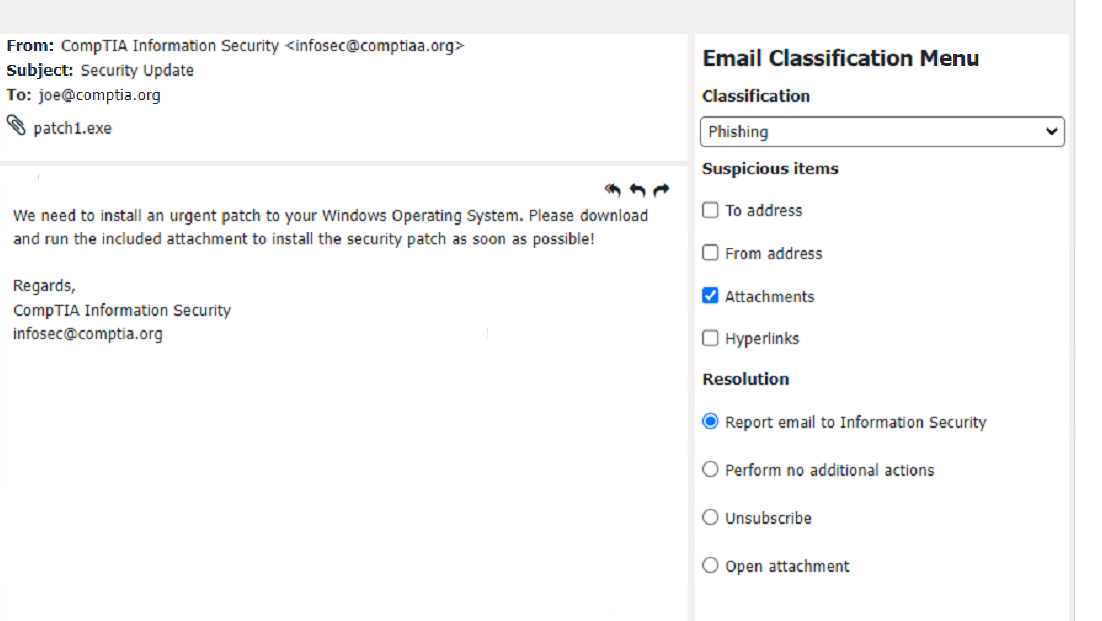The height and width of the screenshot is (621, 1102).
Task: Tick the From address checkbox
Action: click(x=710, y=253)
